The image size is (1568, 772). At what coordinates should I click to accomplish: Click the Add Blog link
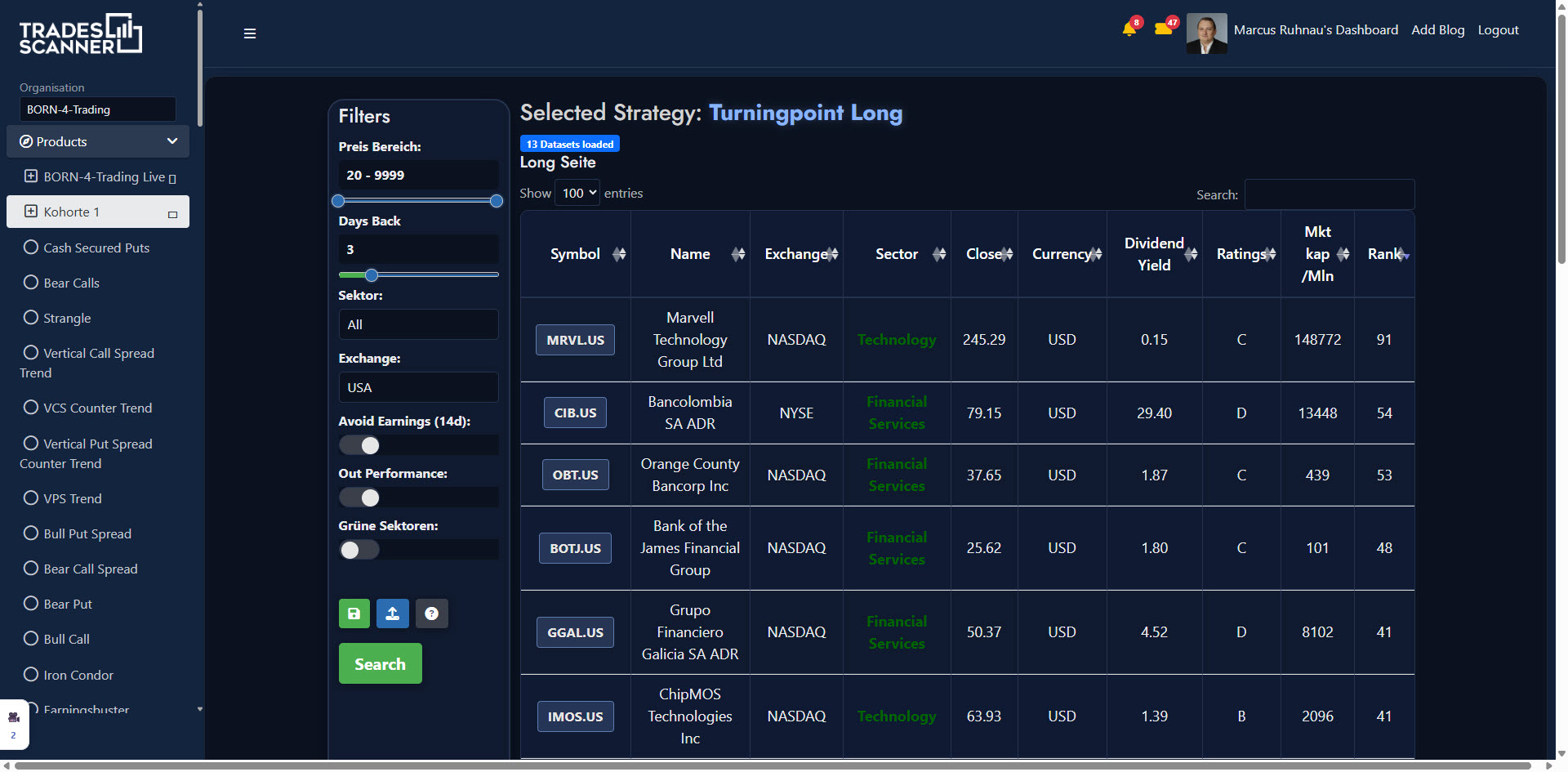click(1437, 30)
